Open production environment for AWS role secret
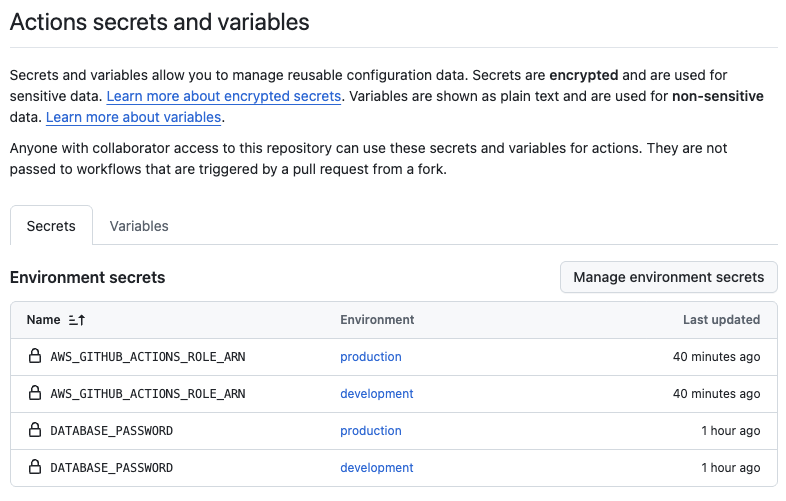Image resolution: width=786 pixels, height=501 pixels. tap(370, 357)
